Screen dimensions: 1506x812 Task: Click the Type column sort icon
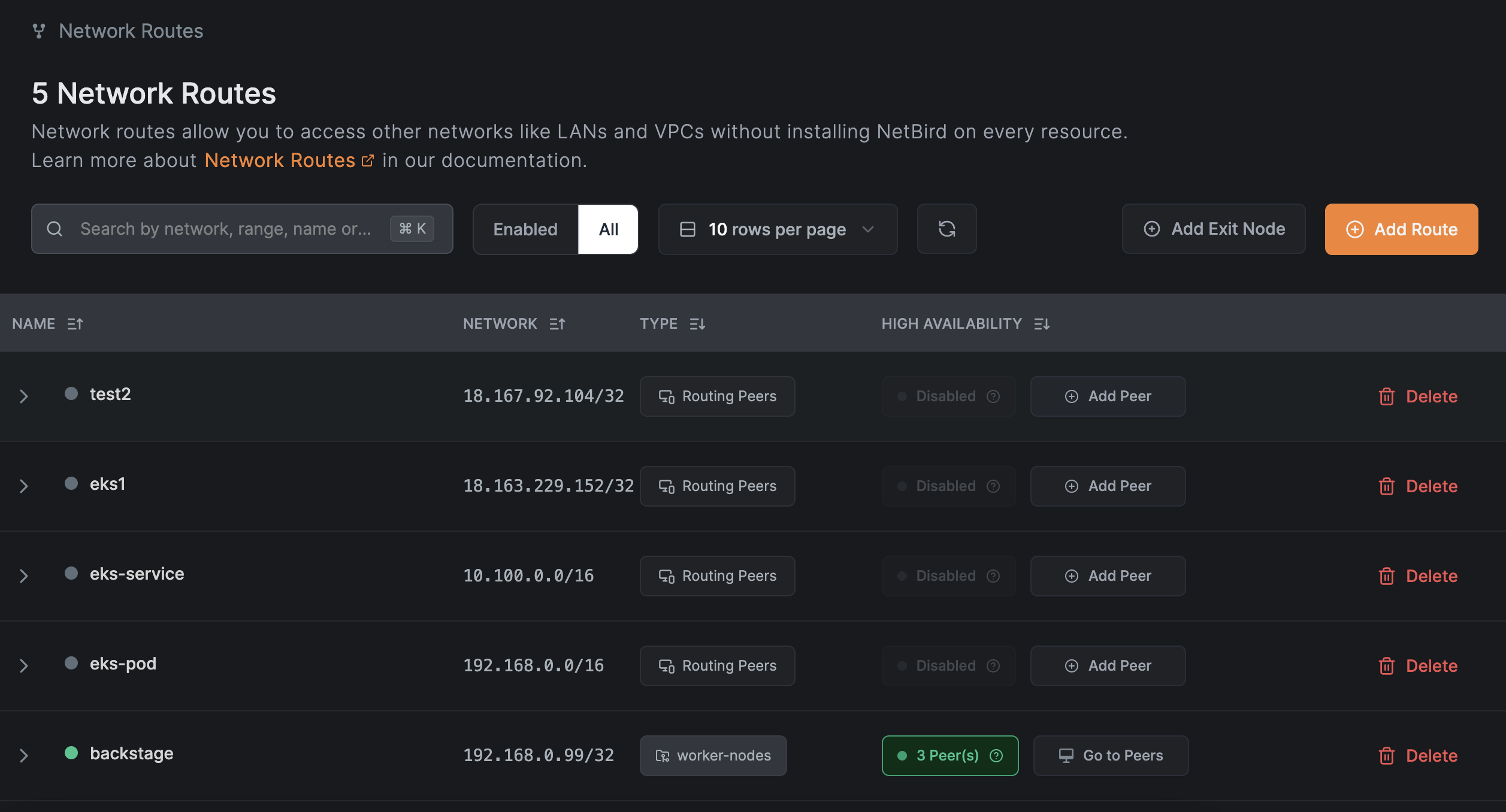(x=697, y=324)
